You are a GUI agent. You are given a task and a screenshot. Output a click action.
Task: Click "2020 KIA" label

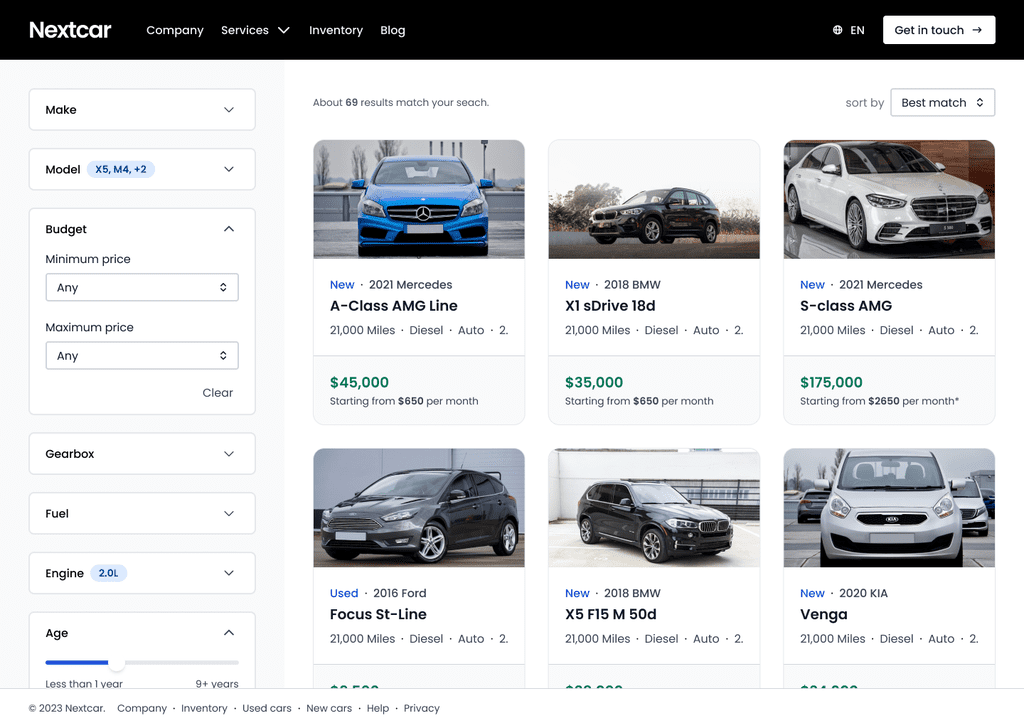coord(863,593)
